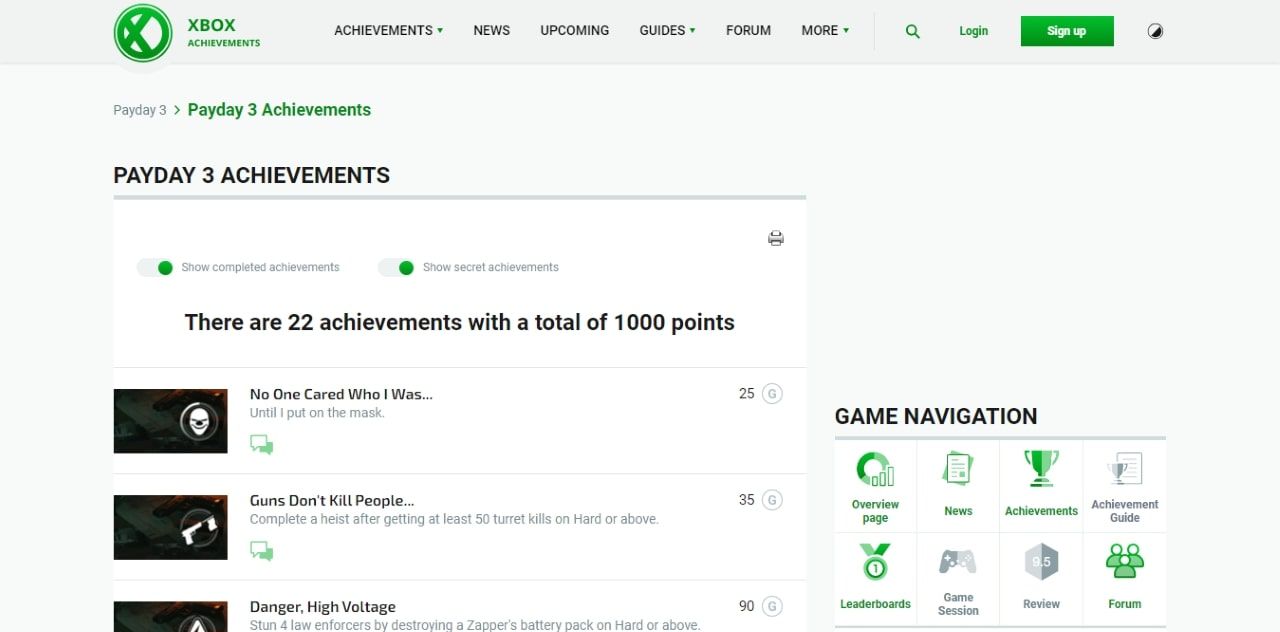The width and height of the screenshot is (1280, 632).
Task: Open News icon in Game Navigation
Action: pyautogui.click(x=958, y=469)
